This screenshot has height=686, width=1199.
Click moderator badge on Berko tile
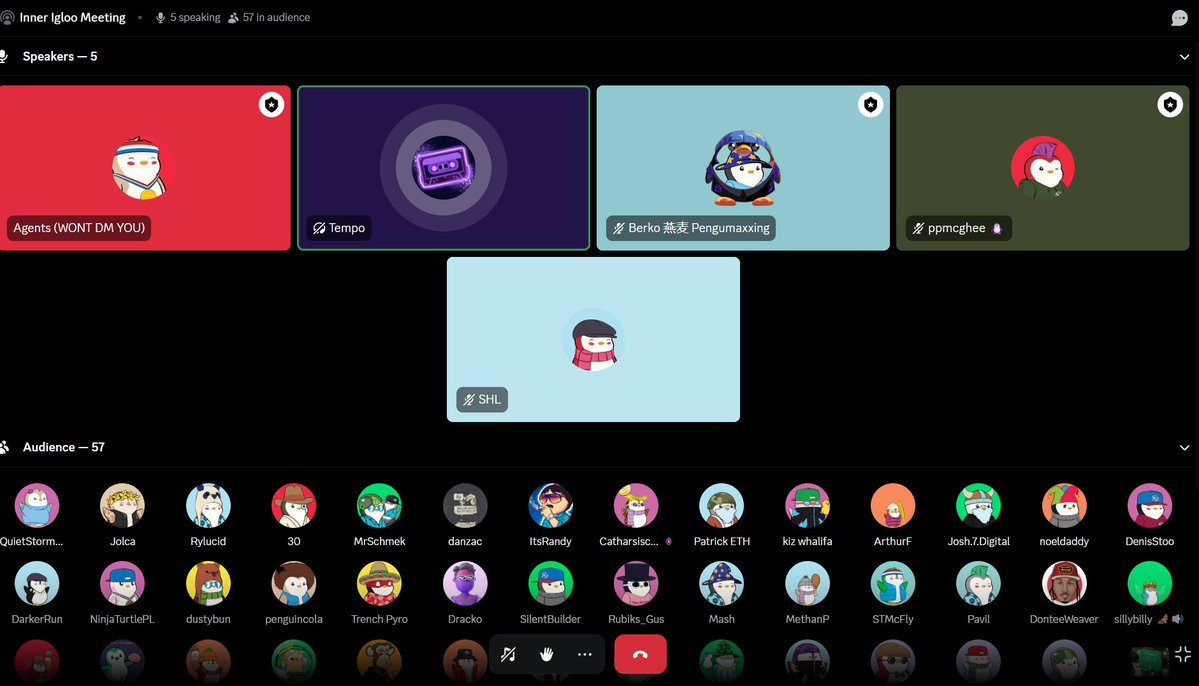[x=870, y=104]
